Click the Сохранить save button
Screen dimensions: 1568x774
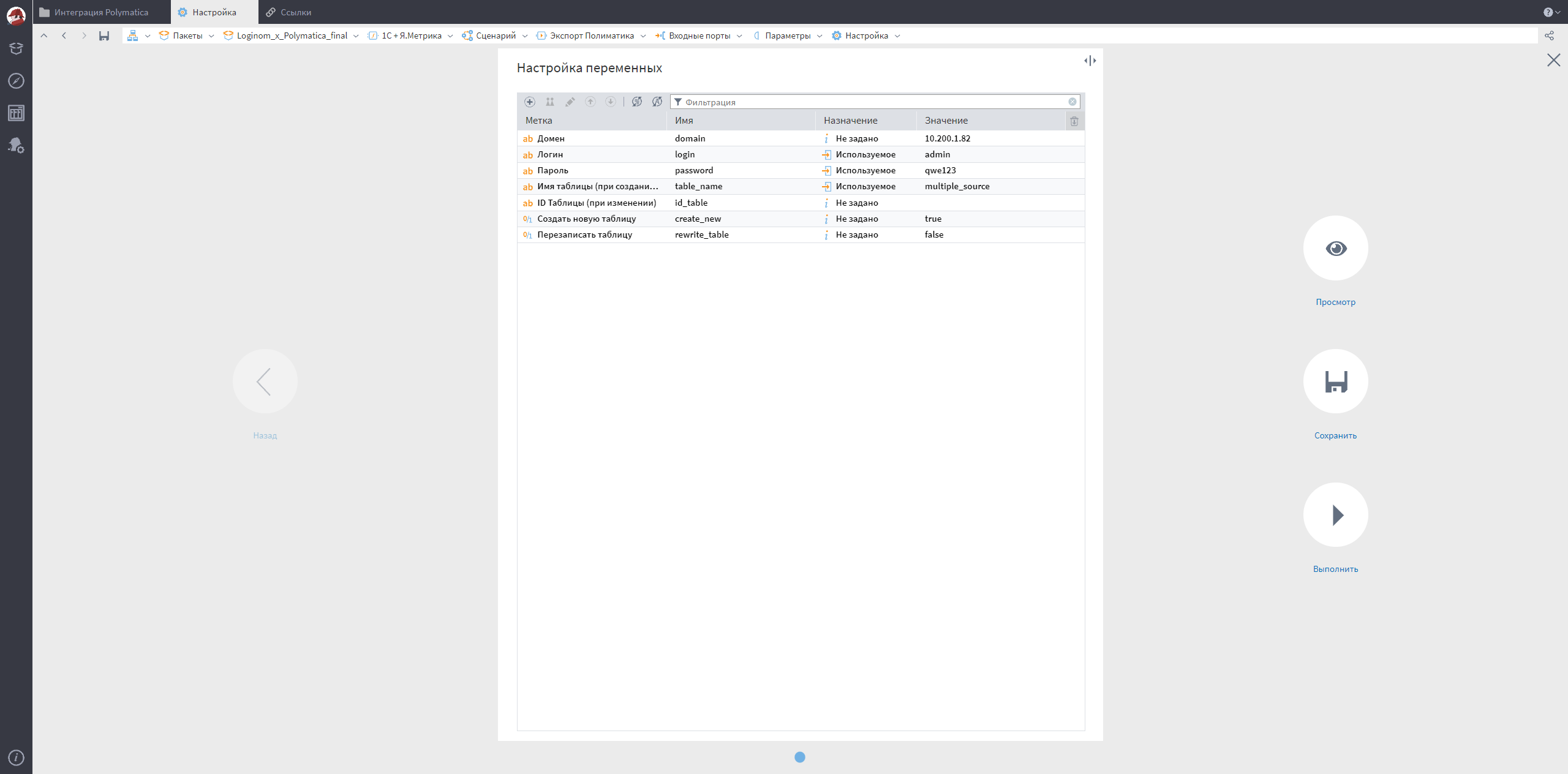[x=1335, y=381]
